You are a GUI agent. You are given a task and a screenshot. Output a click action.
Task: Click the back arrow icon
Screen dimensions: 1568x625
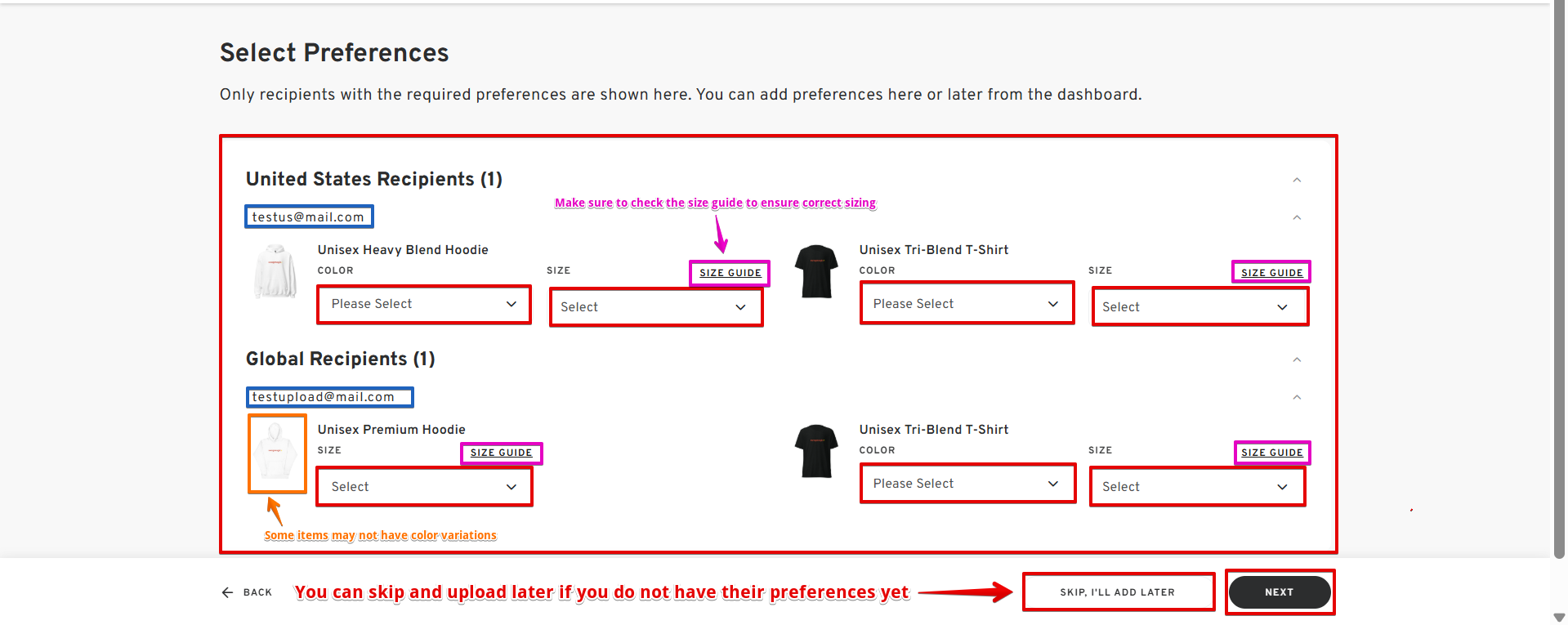coord(227,592)
